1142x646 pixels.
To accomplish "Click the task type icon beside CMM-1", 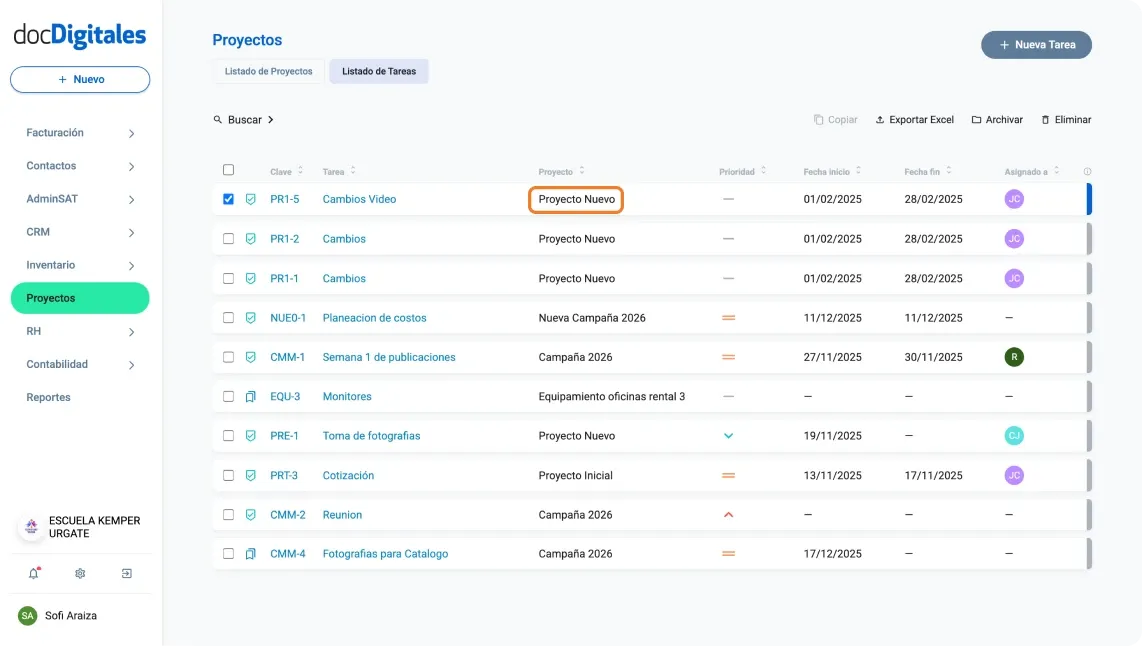I will click(250, 357).
